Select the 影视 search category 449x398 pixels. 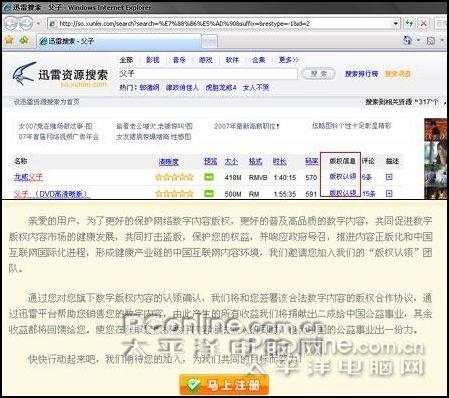click(x=153, y=60)
